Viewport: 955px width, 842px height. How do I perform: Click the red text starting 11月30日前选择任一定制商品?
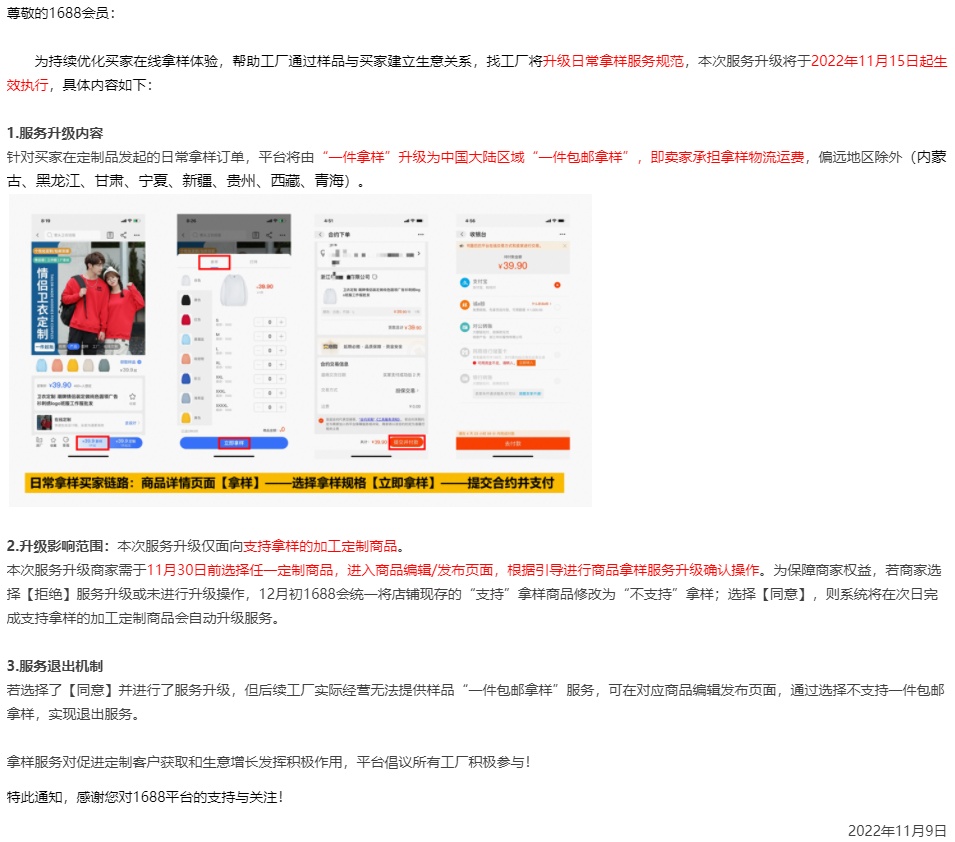point(453,570)
